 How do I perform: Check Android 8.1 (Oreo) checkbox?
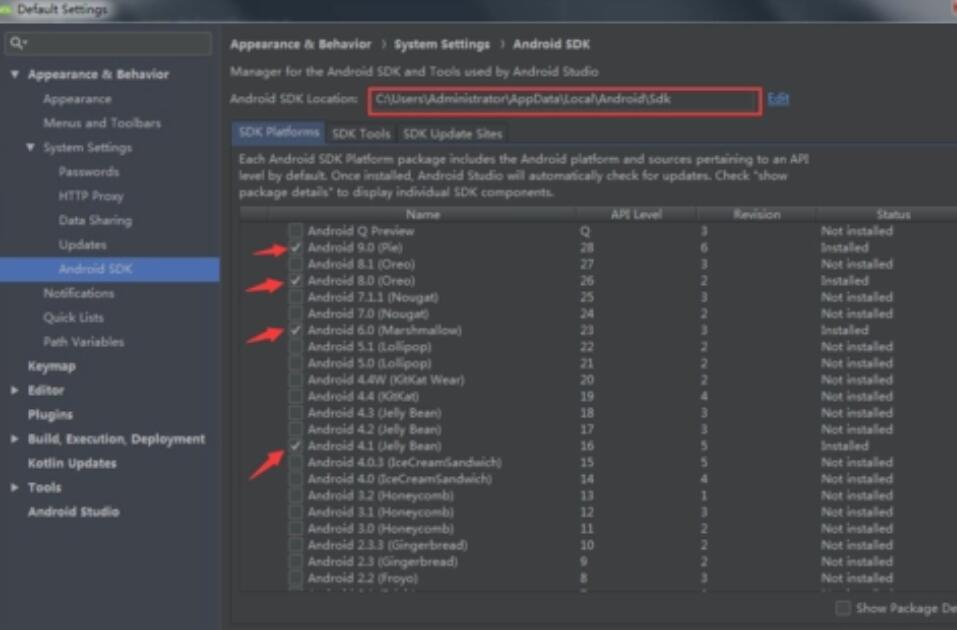coord(296,264)
